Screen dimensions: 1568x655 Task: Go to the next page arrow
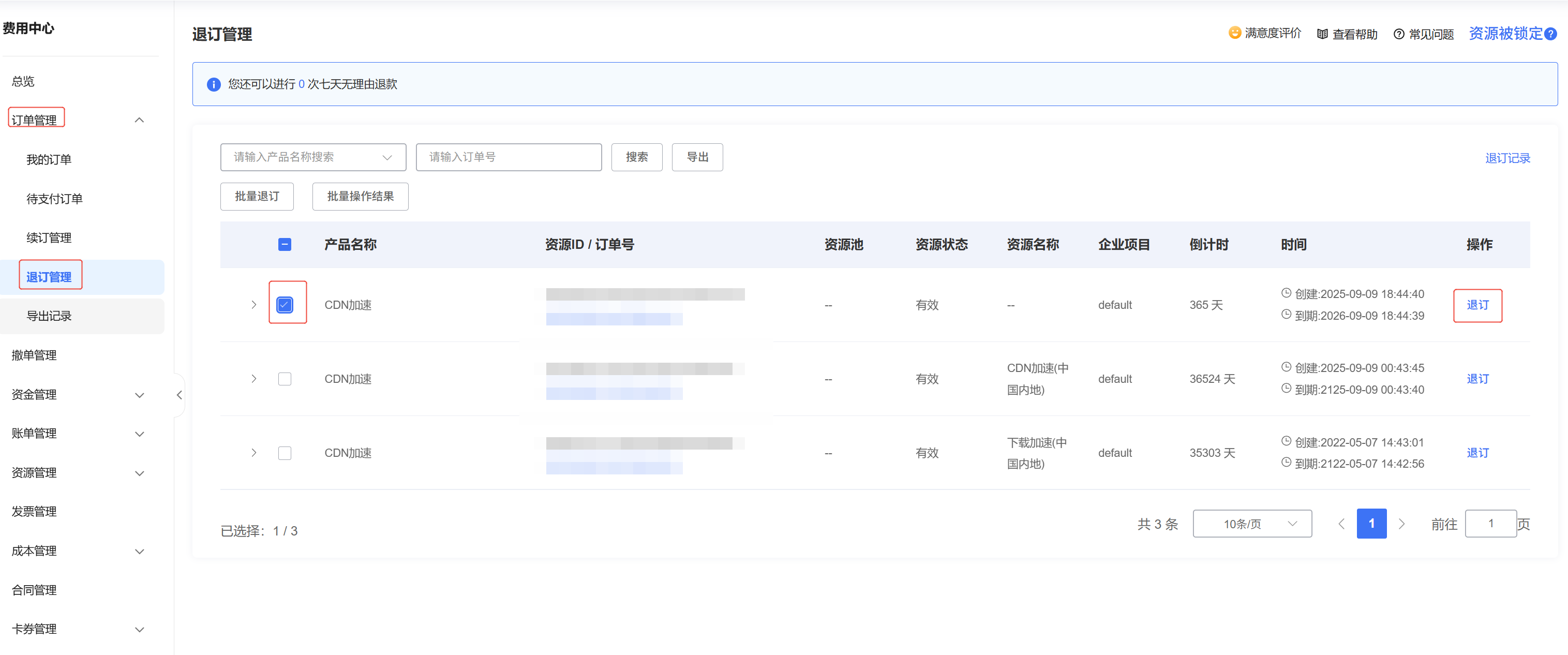pyautogui.click(x=1402, y=524)
